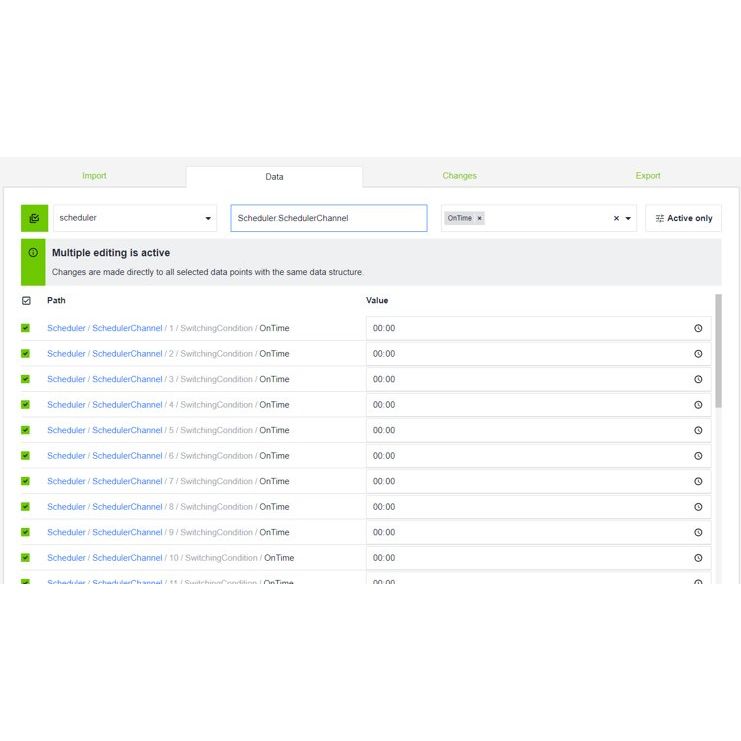This screenshot has height=741, width=741.
Task: Click Scheduler link in channel 1 path
Action: (x=66, y=328)
